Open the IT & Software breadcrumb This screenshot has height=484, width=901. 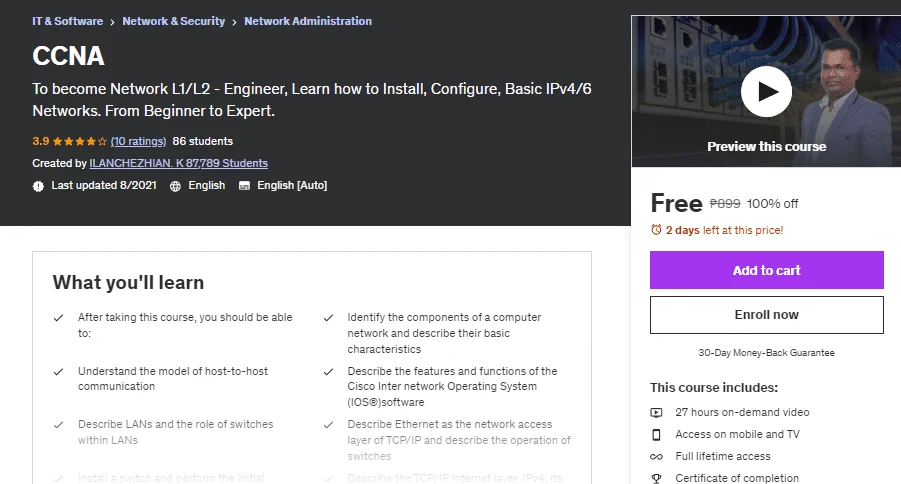(x=68, y=21)
